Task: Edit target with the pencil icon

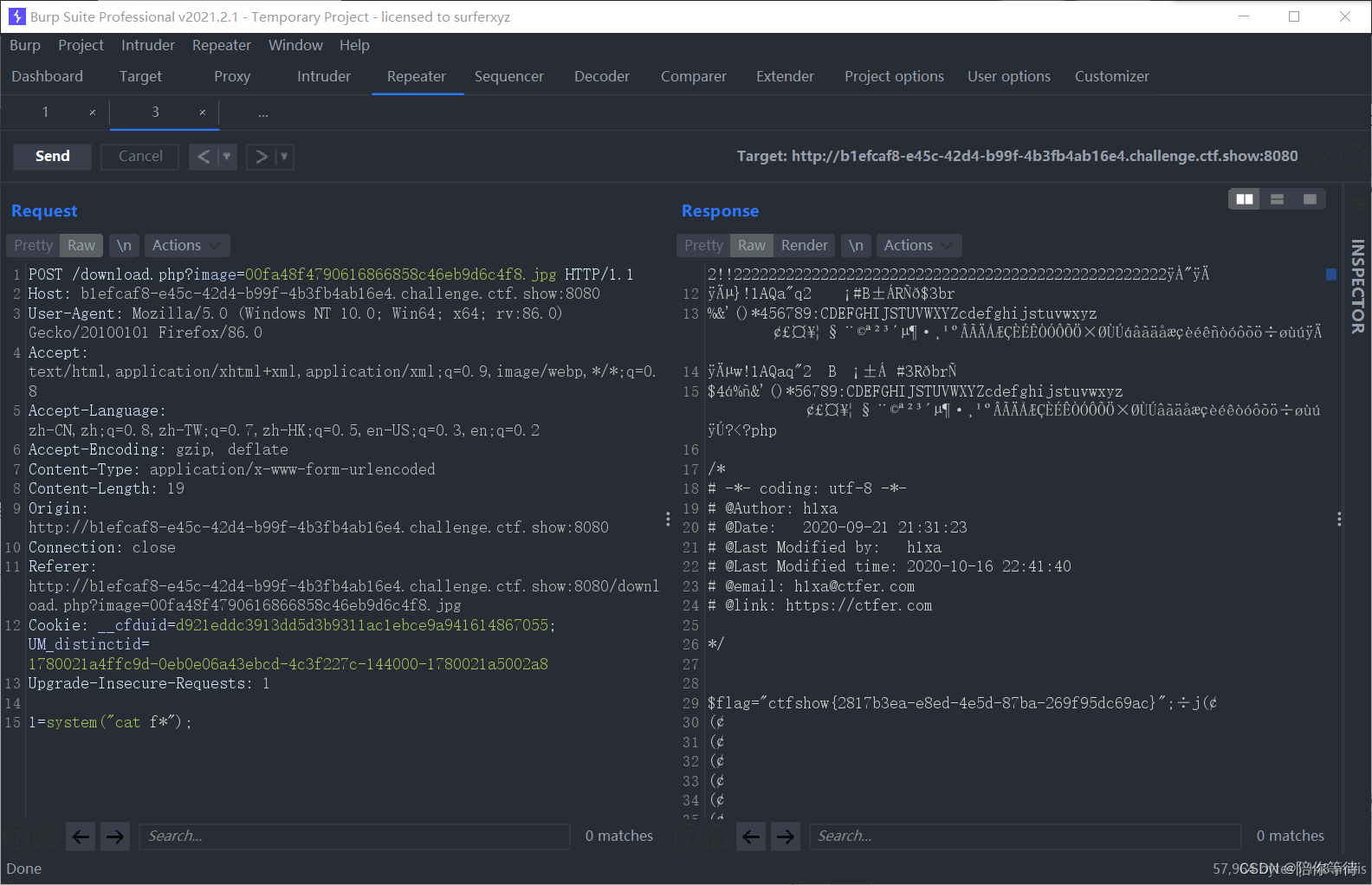Action: pos(1323,157)
